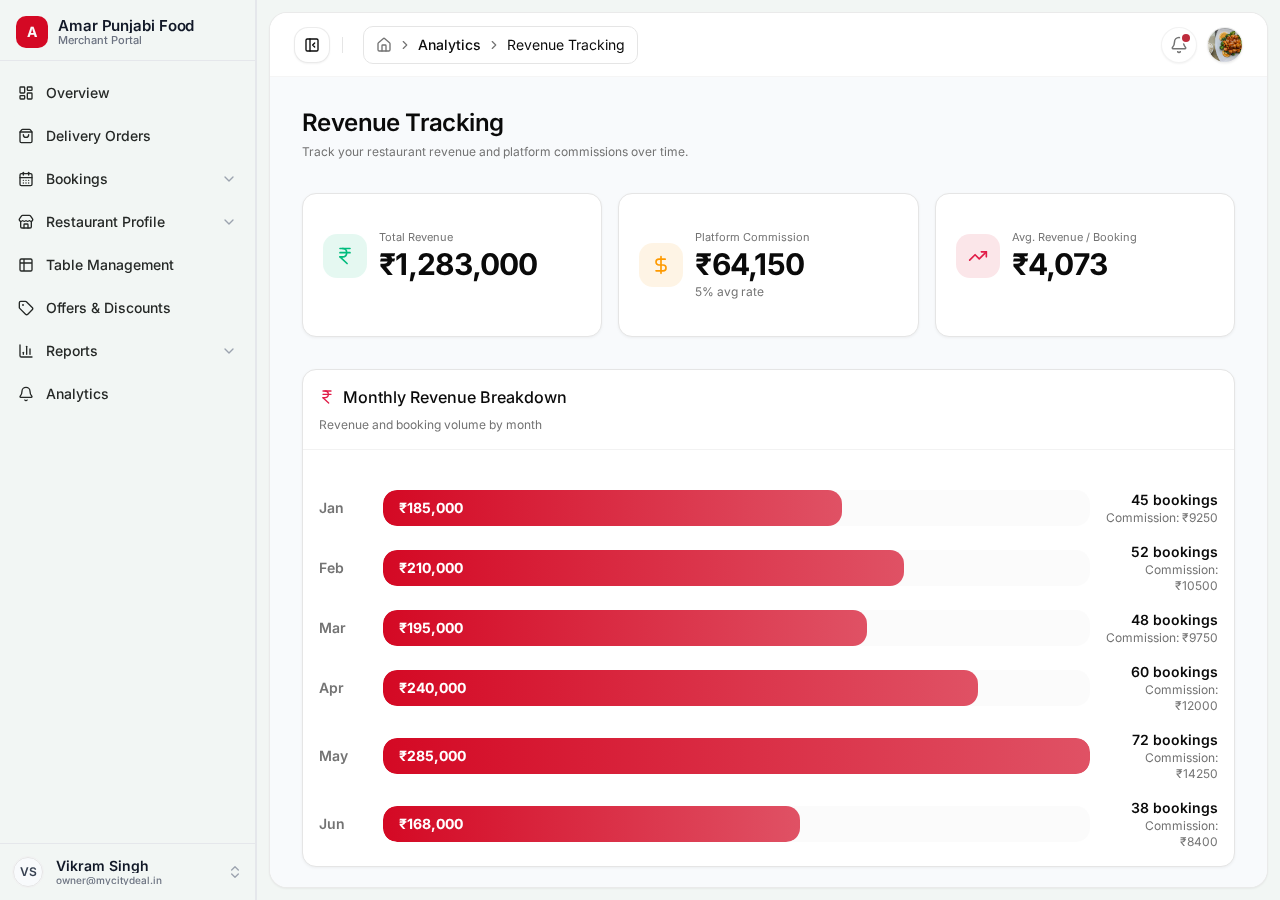
Task: Click the "₹4,073" average revenue value
Action: click(x=1060, y=264)
